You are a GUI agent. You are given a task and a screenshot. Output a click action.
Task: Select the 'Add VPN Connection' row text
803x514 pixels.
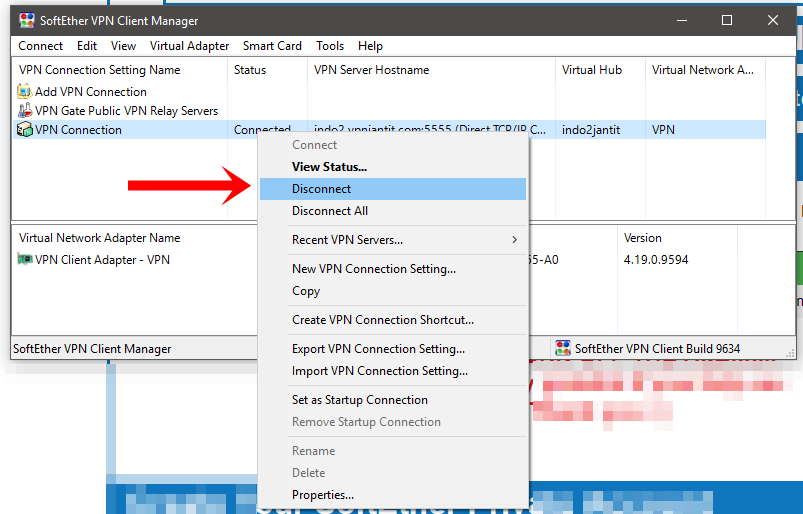tap(91, 92)
